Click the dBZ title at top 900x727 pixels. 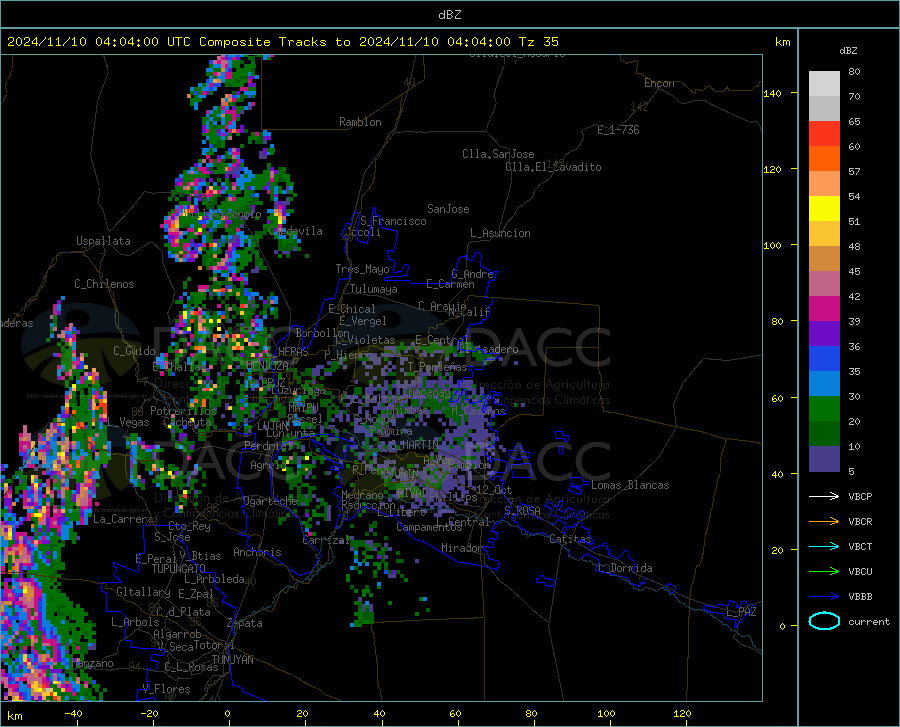[449, 15]
